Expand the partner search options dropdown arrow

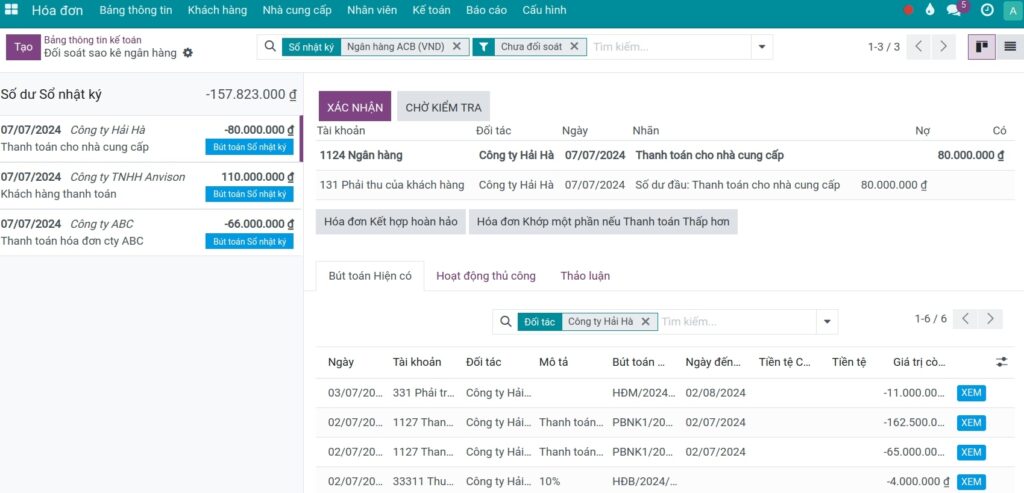coord(827,322)
